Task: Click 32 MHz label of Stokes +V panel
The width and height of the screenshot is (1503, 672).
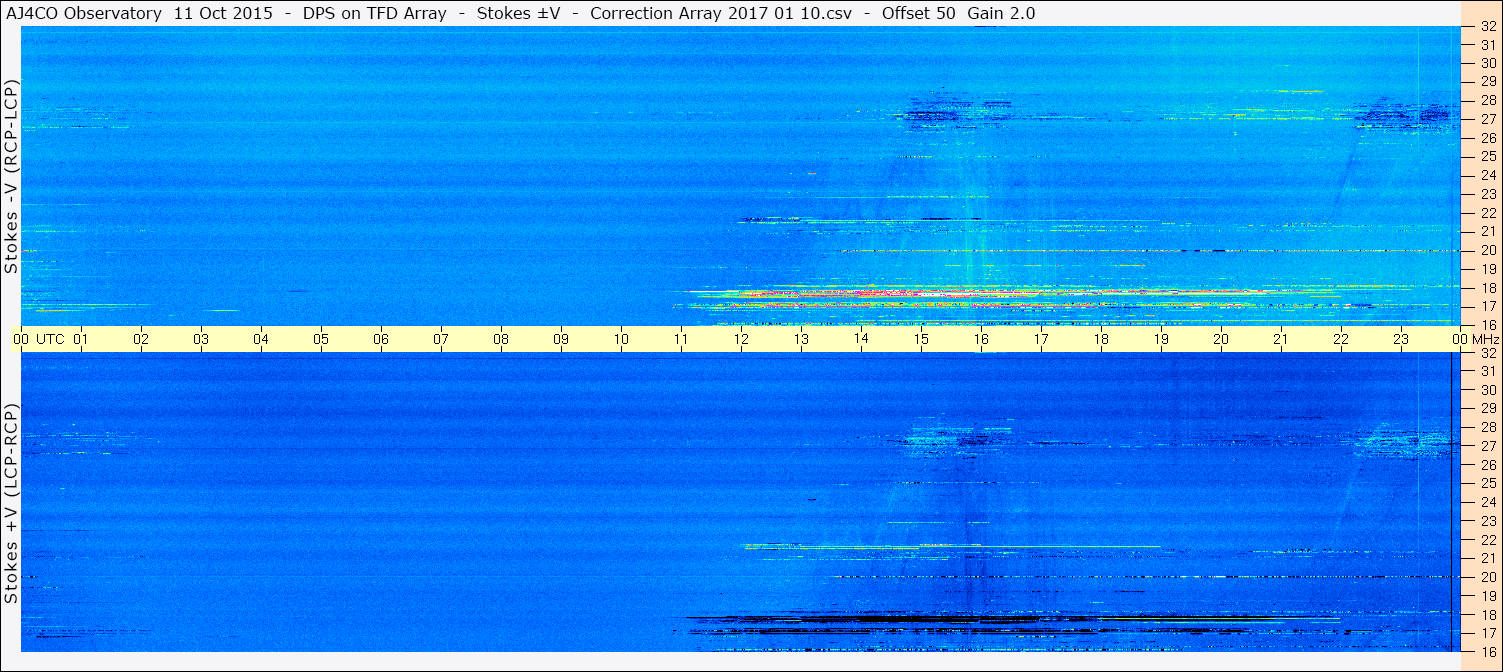Action: pos(1488,353)
